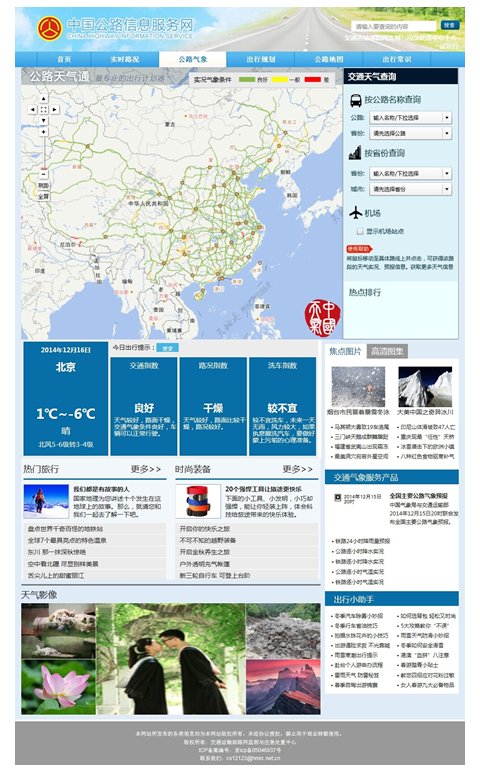Expand the 省份 dropdown under province query
This screenshot has width=480, height=776.
tap(410, 173)
